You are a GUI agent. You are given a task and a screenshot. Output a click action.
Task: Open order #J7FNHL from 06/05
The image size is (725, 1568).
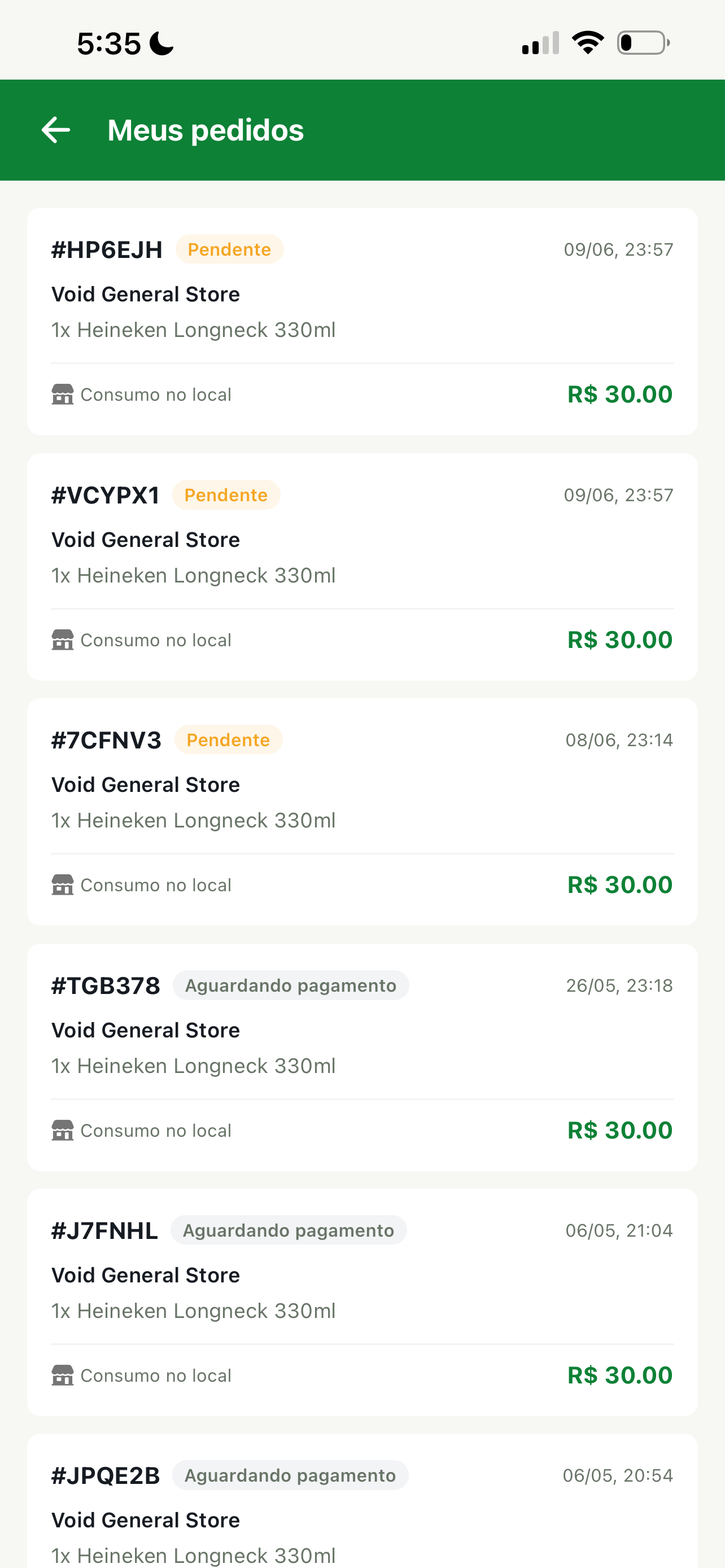(x=362, y=1303)
